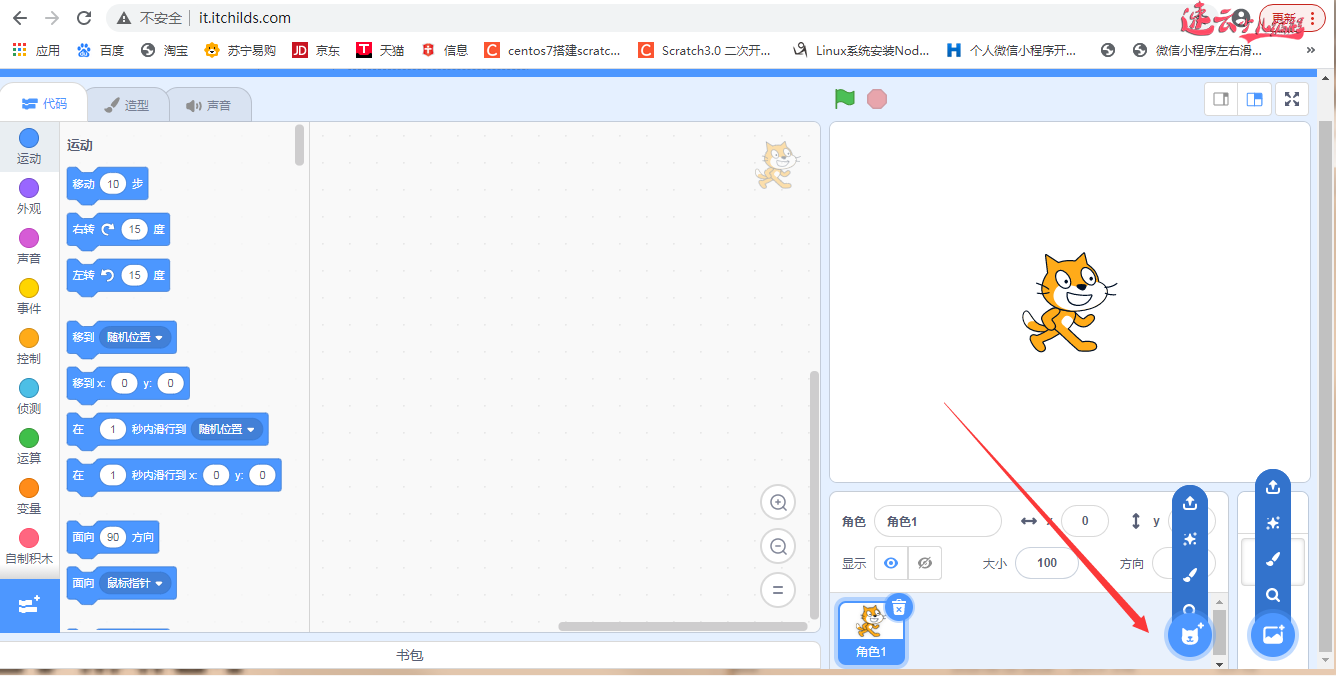1336x676 pixels.
Task: Select the paint-a-new-sprite brush icon
Action: point(1189,575)
